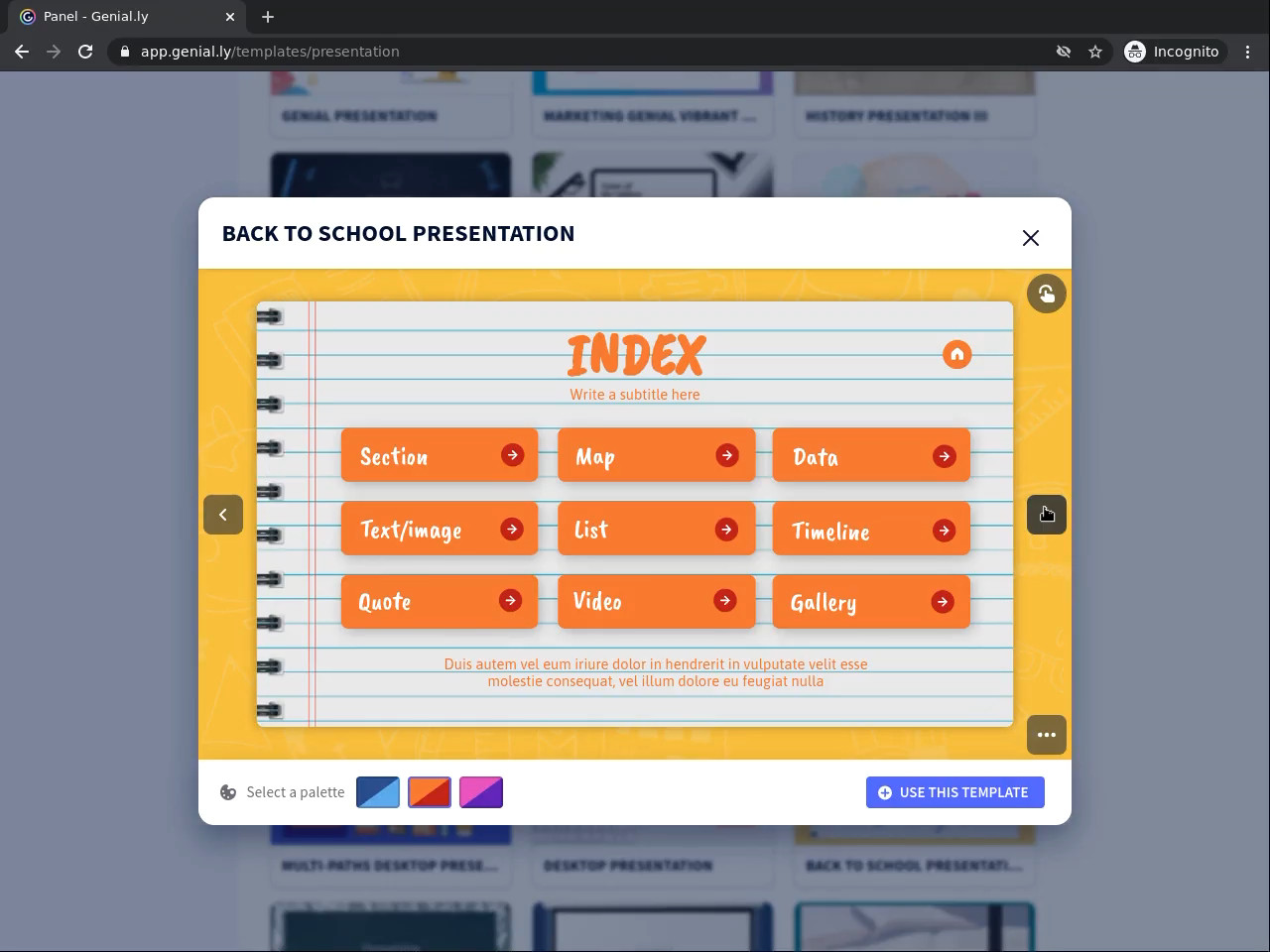1270x952 pixels.
Task: Click the arrow icon on Timeline button
Action: [944, 531]
